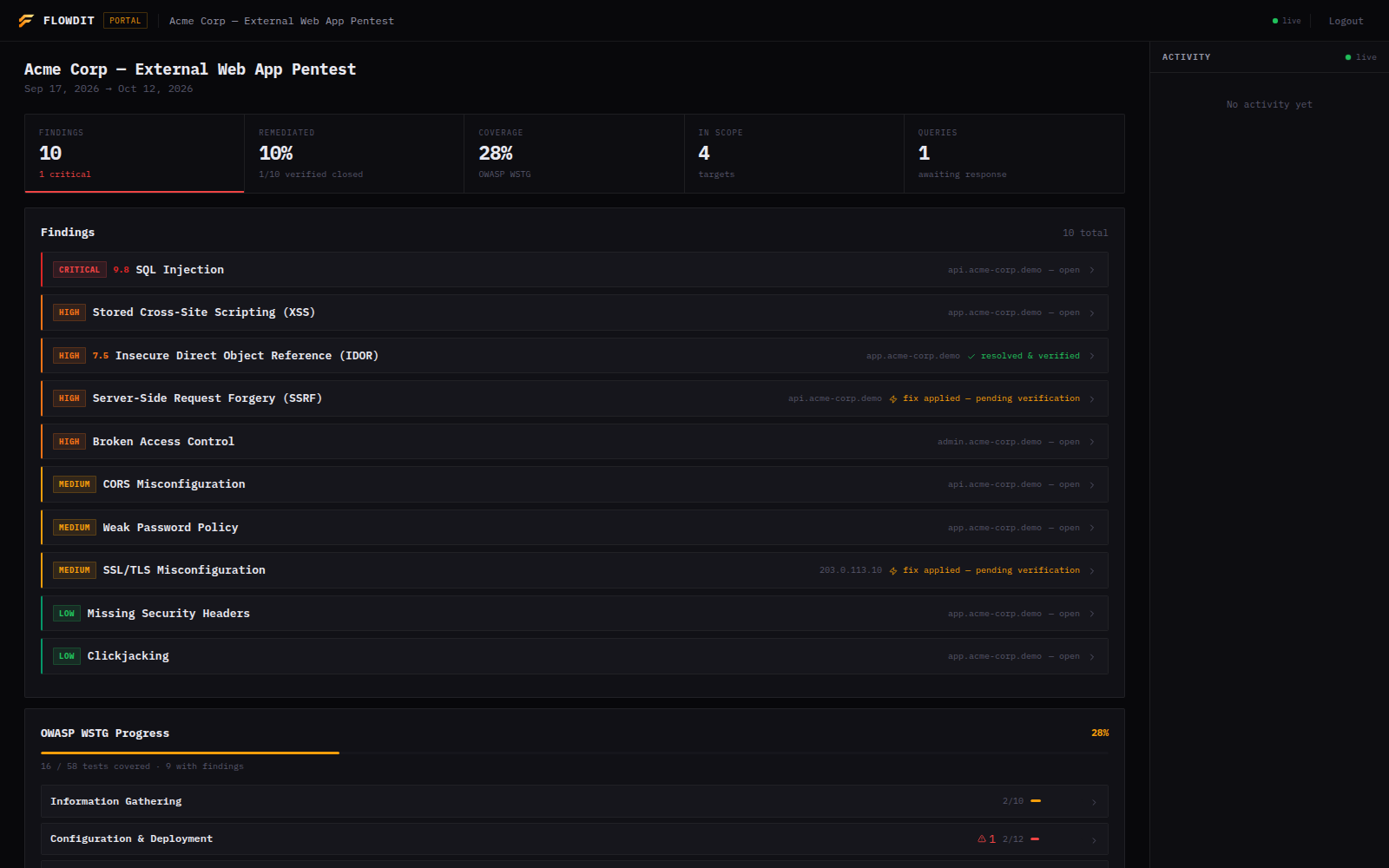Viewport: 1389px width, 868px height.
Task: Open the Information Gathering category row
Action: coord(575,801)
